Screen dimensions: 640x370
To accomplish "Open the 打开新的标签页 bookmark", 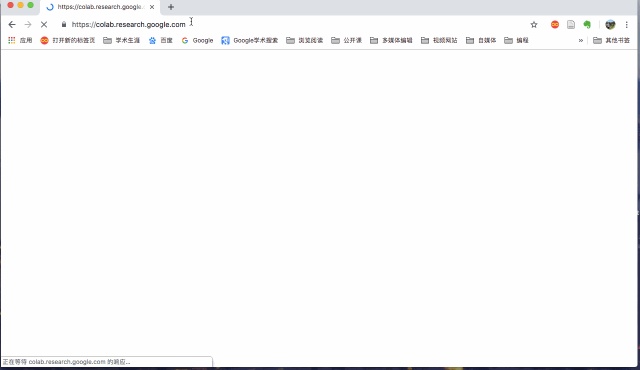I will (67, 40).
